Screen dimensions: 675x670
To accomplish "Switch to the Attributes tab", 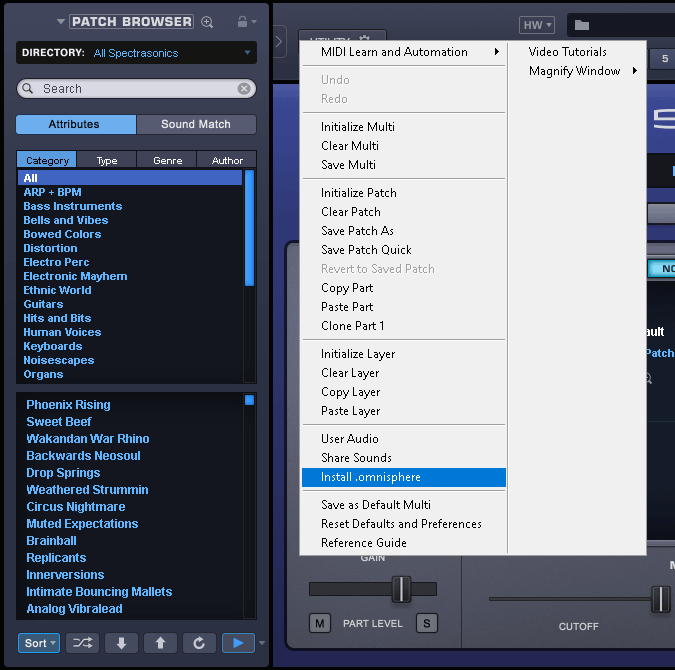I will (x=76, y=124).
